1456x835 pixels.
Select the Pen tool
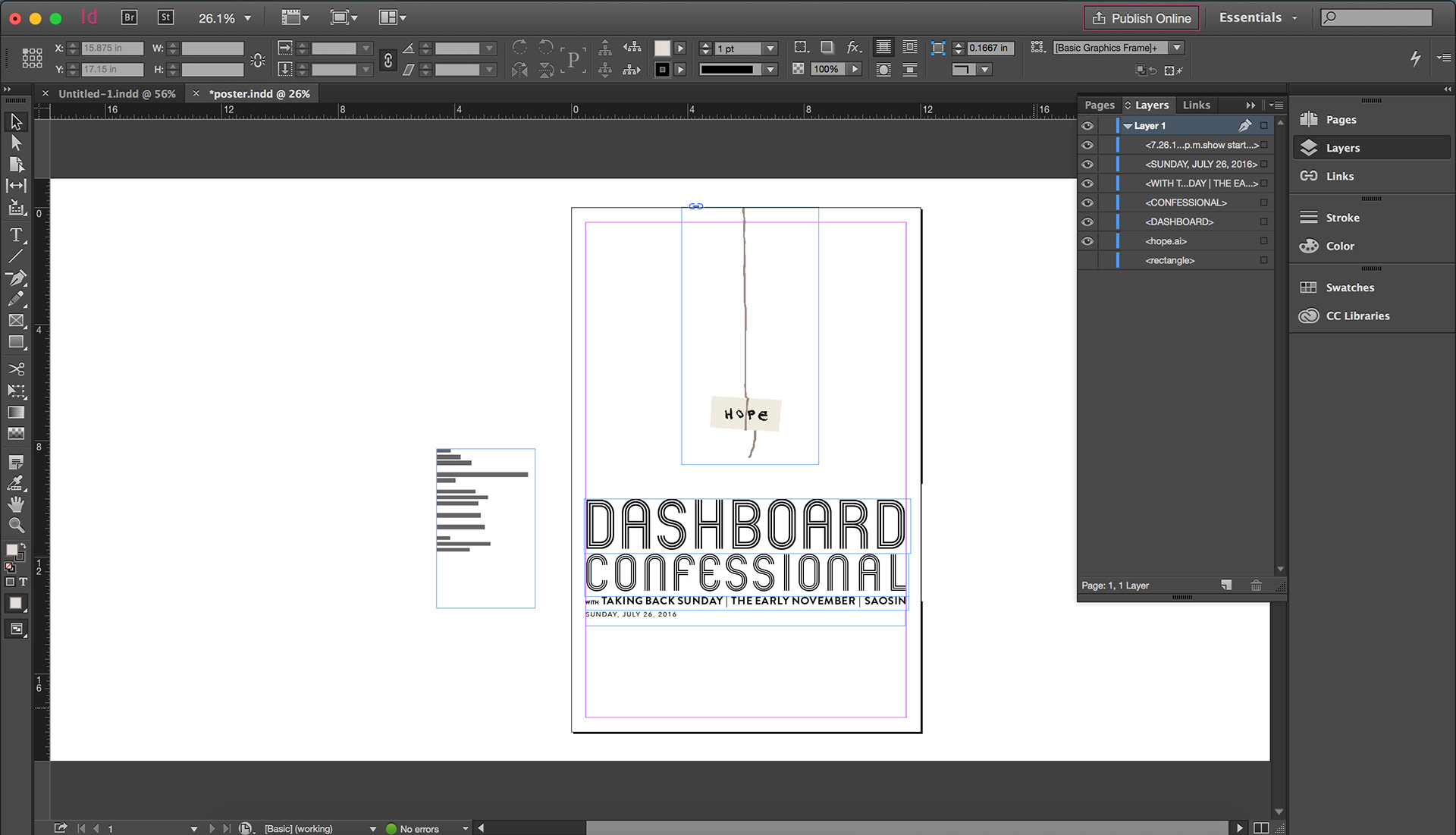pyautogui.click(x=16, y=278)
